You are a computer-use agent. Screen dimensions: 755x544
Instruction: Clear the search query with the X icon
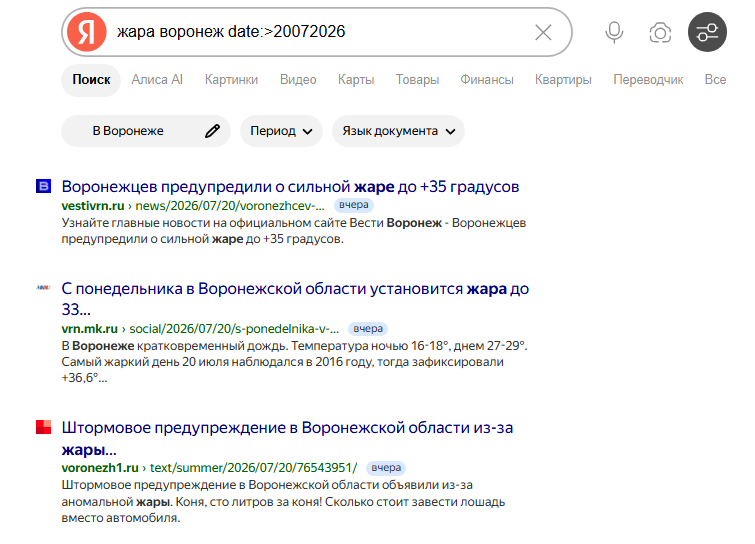click(543, 33)
